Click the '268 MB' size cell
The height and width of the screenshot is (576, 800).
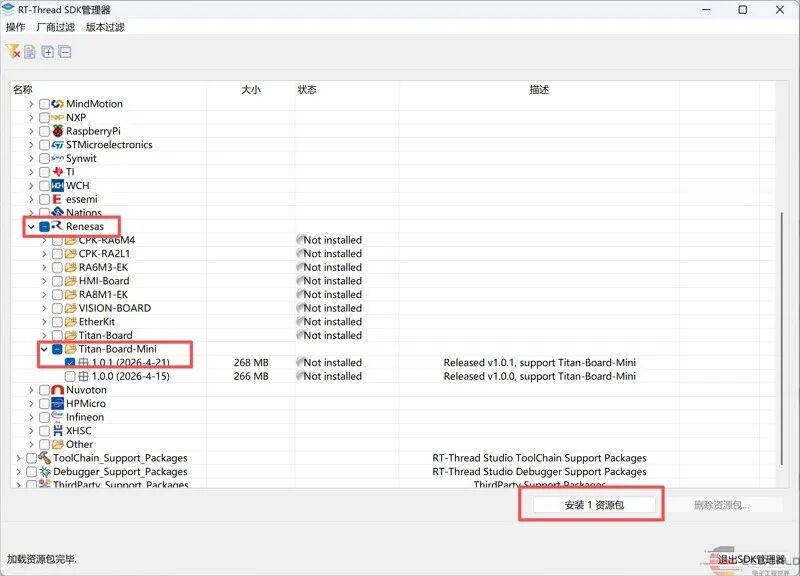[251, 363]
